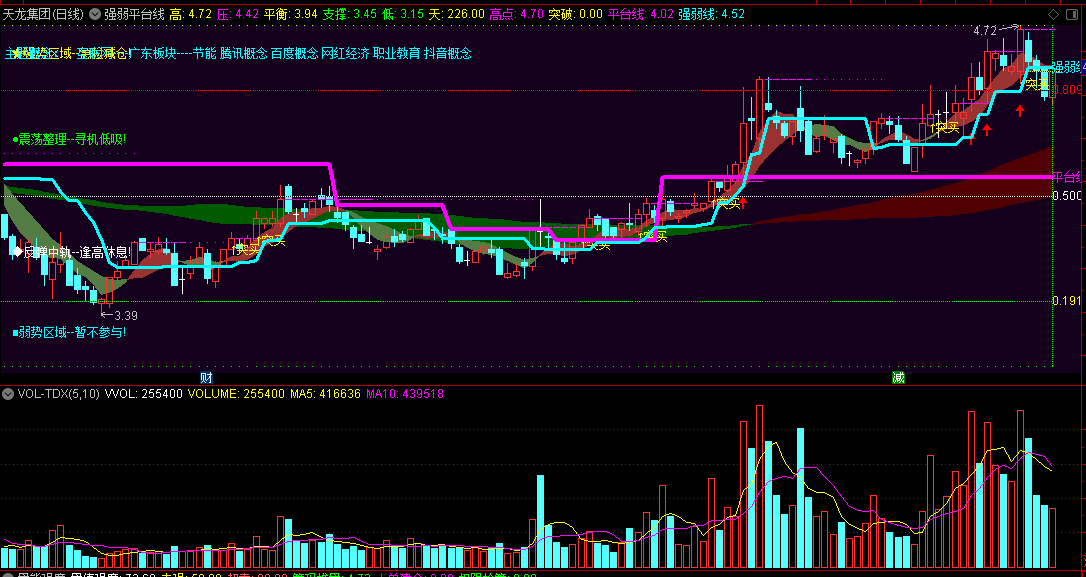The width and height of the screenshot is (1086, 577).
Task: Click the VOLUME: 255400 value
Action: point(236,394)
